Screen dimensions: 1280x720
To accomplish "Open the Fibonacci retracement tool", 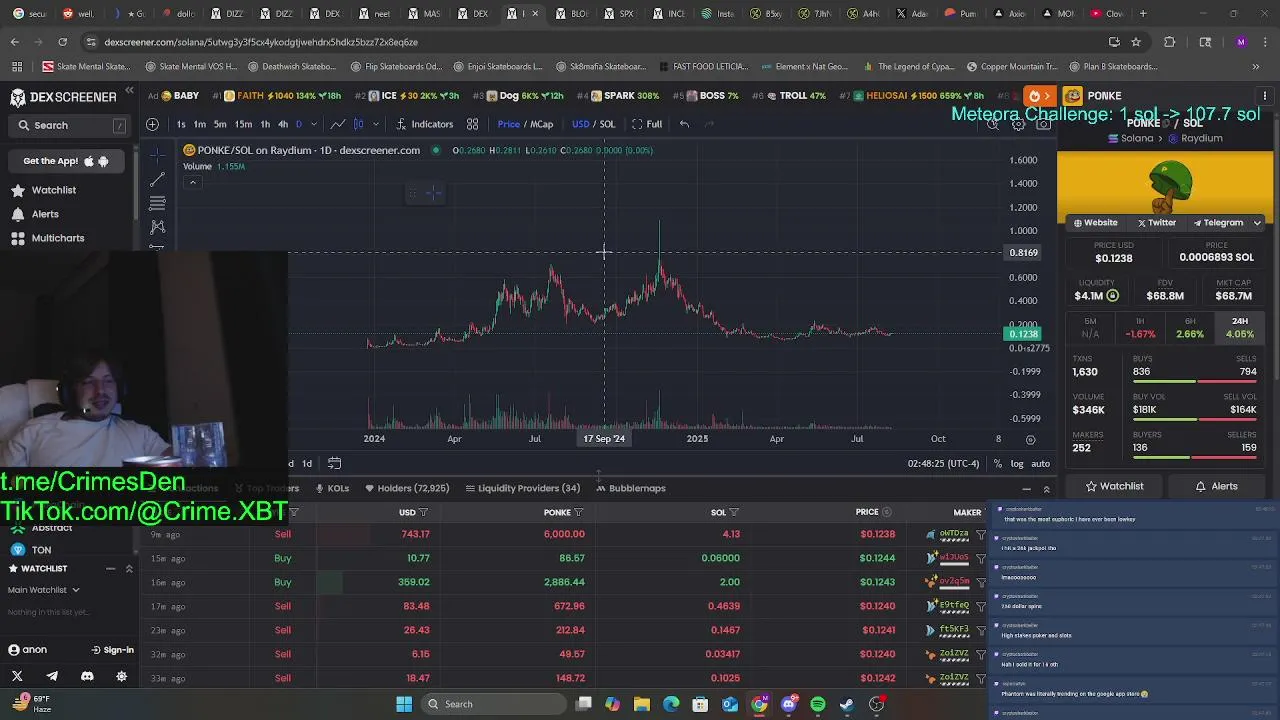I will tap(157, 203).
